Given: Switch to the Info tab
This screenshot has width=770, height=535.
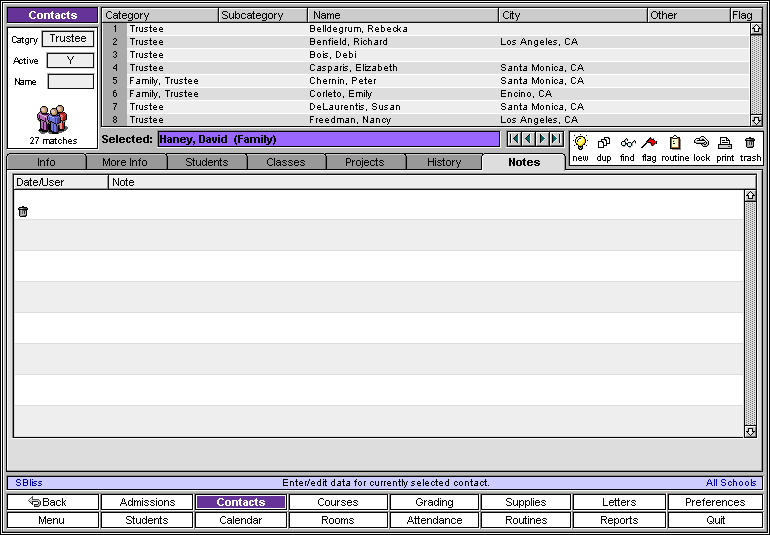Looking at the screenshot, I should click(46, 162).
